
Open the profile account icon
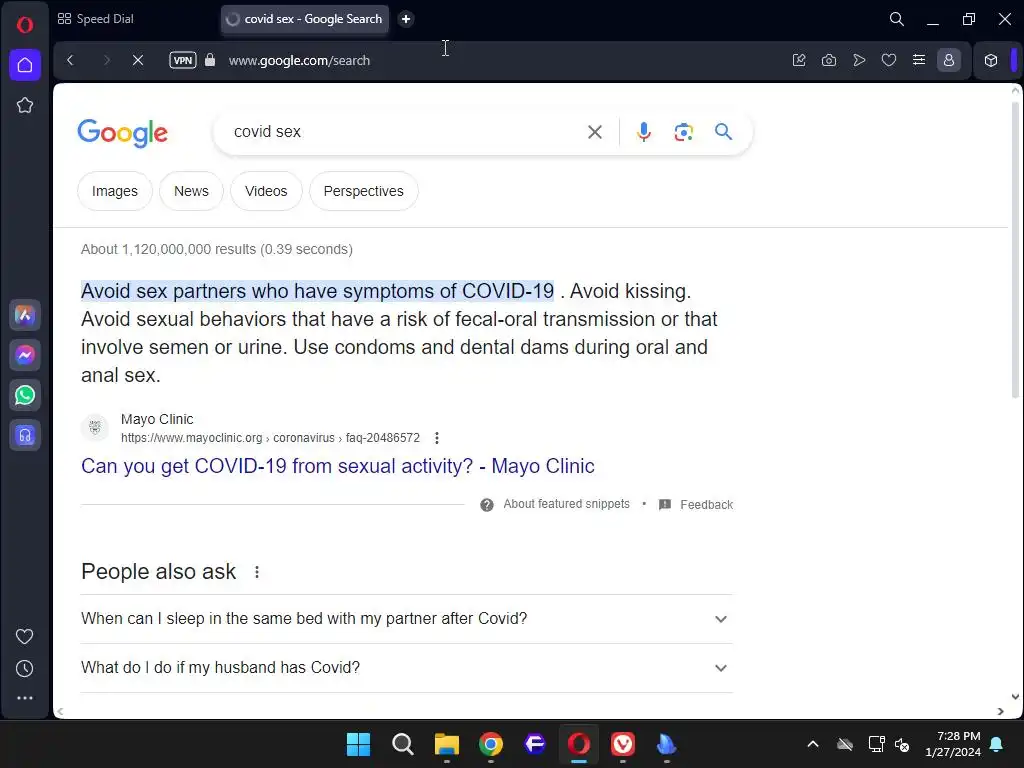point(949,60)
